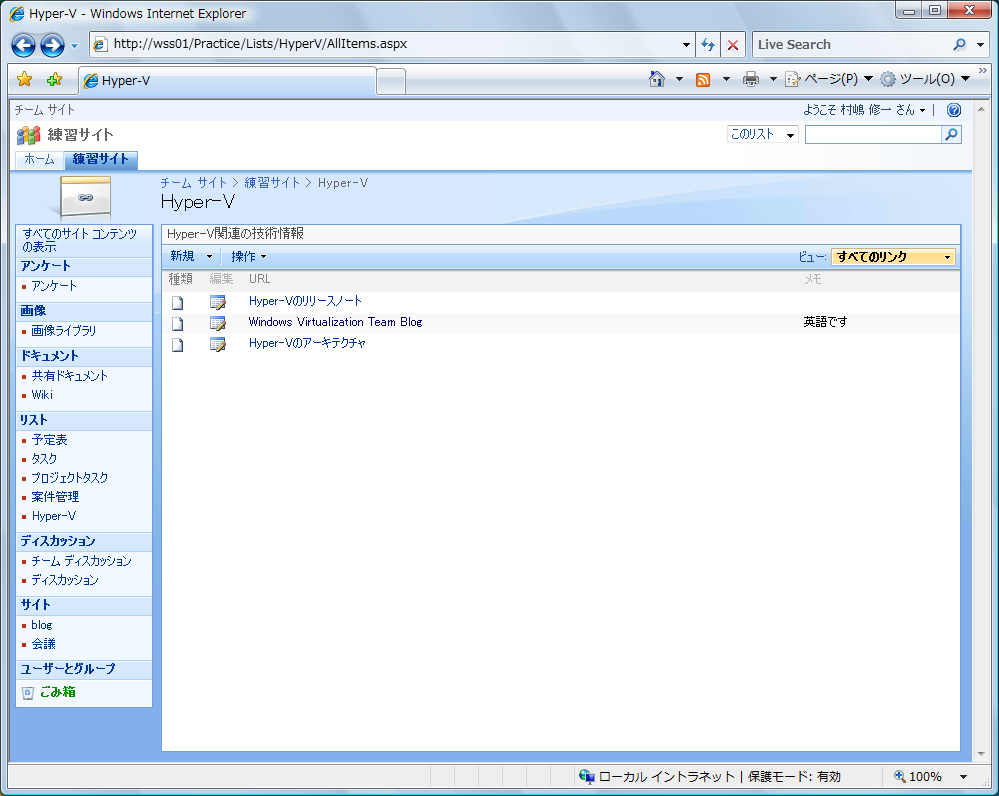Click the browser Forward arrow

52,45
